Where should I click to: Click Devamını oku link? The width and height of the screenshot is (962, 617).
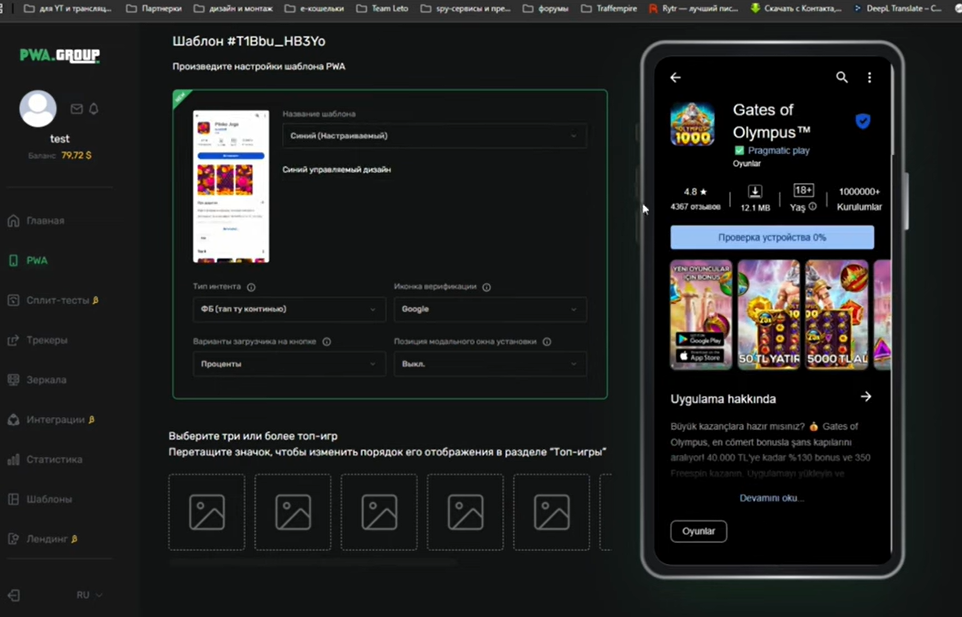coord(771,498)
